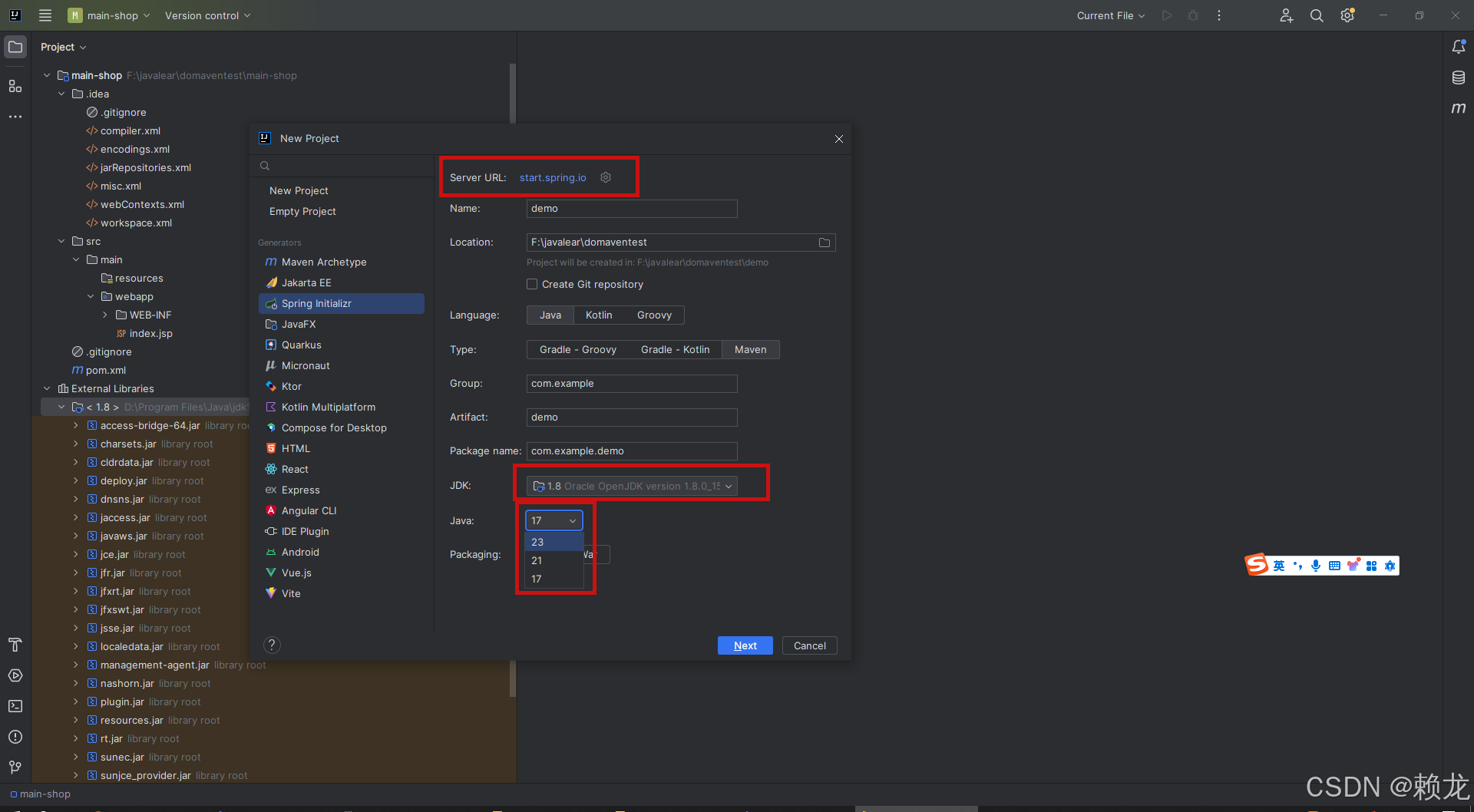The image size is (1474, 812).
Task: Open the Structure tool window icon
Action: (15, 86)
